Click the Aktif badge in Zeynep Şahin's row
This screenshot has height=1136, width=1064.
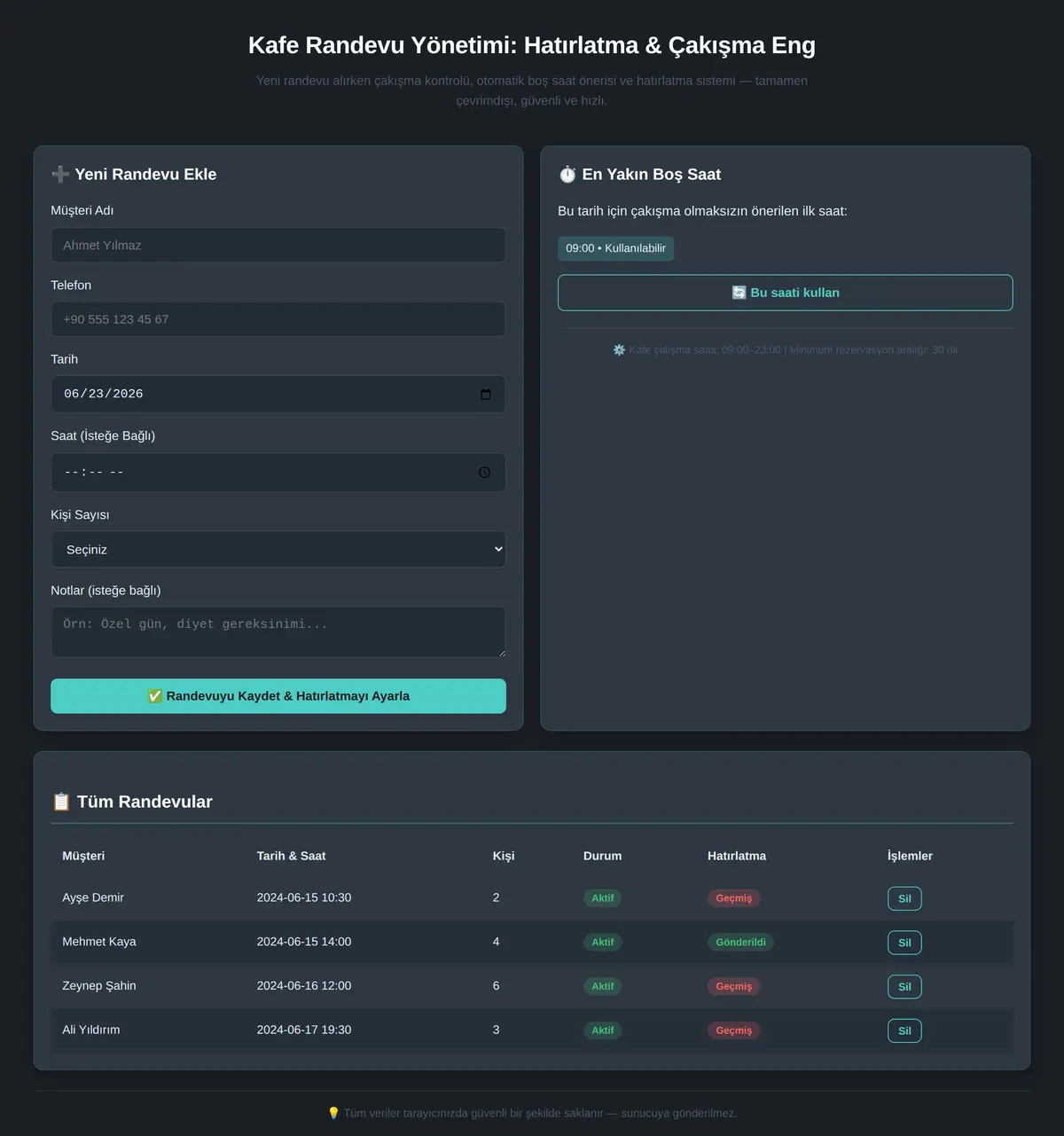pos(603,986)
